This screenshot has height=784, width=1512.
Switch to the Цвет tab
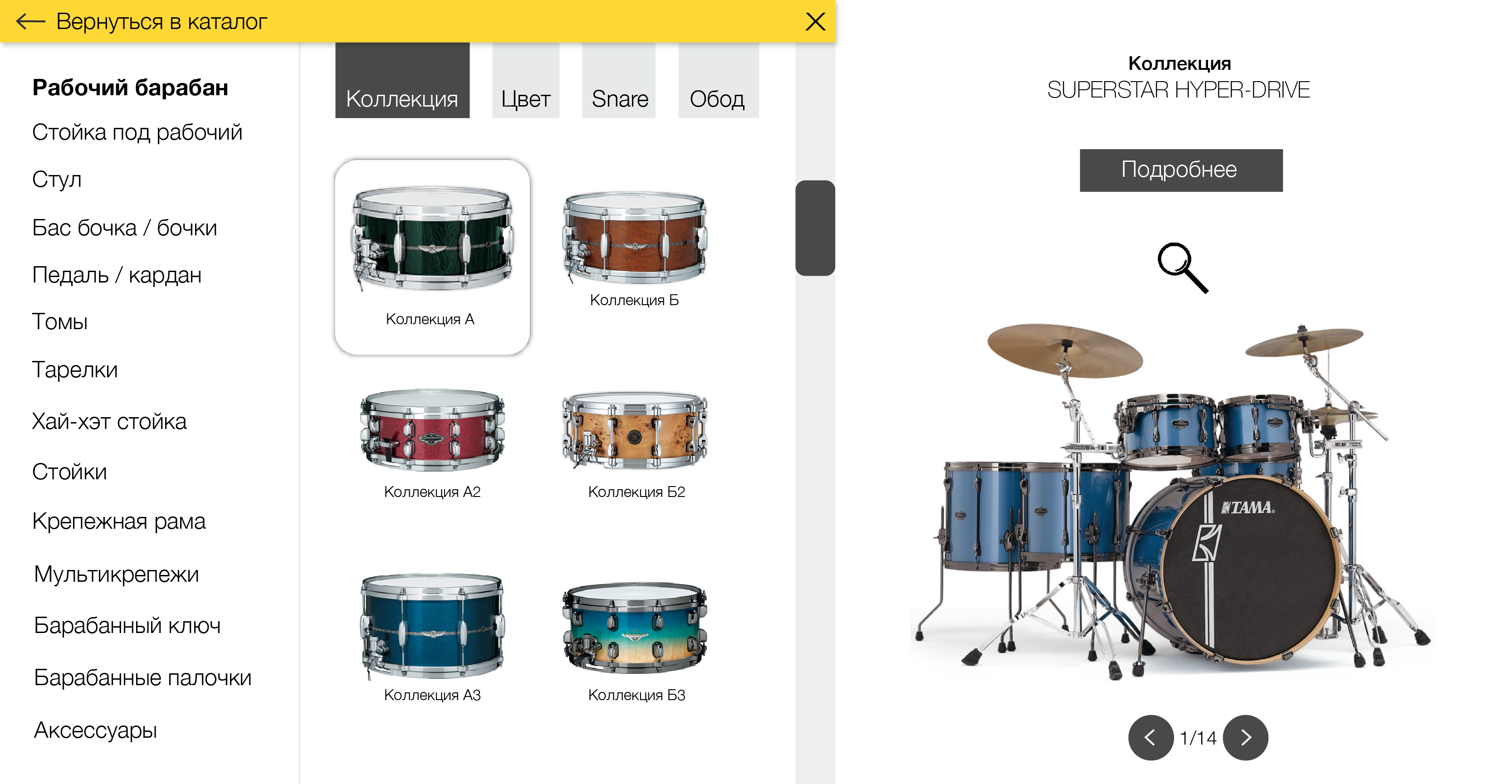pyautogui.click(x=526, y=80)
